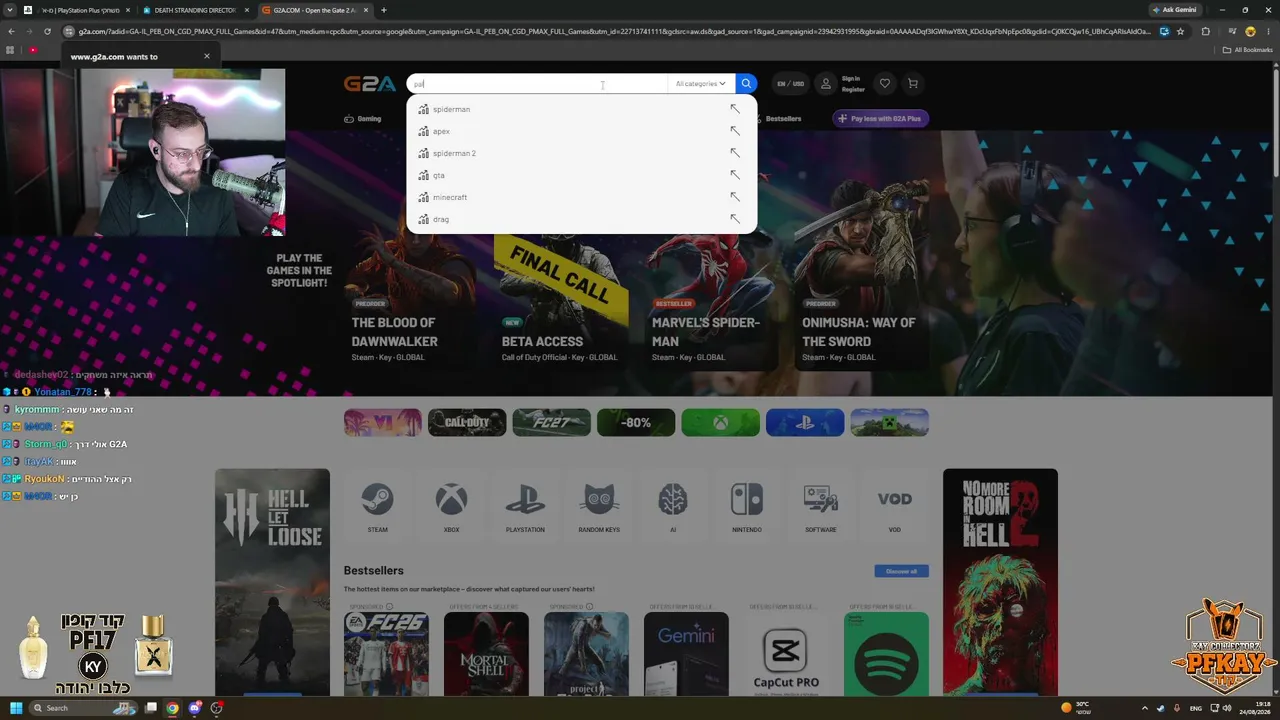Click the browser address bar URL
1280x720 pixels.
click(x=615, y=31)
